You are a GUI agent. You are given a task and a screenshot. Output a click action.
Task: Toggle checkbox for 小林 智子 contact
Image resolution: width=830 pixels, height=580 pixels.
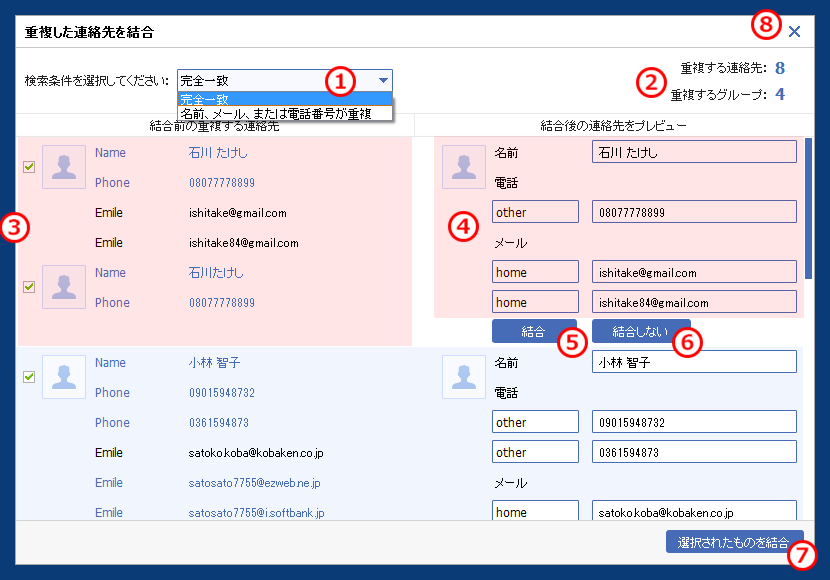[x=29, y=377]
